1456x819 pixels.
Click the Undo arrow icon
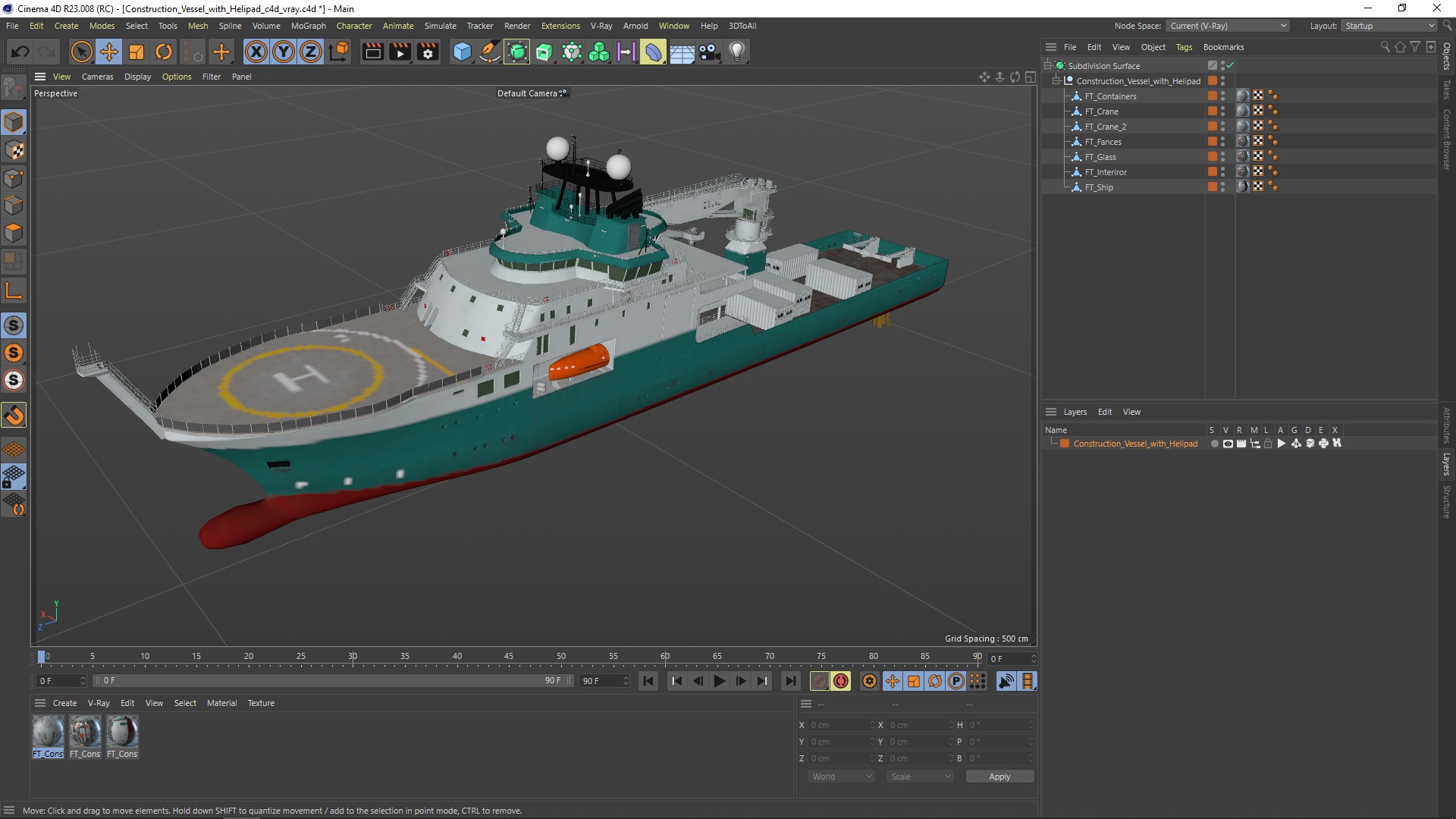[20, 52]
